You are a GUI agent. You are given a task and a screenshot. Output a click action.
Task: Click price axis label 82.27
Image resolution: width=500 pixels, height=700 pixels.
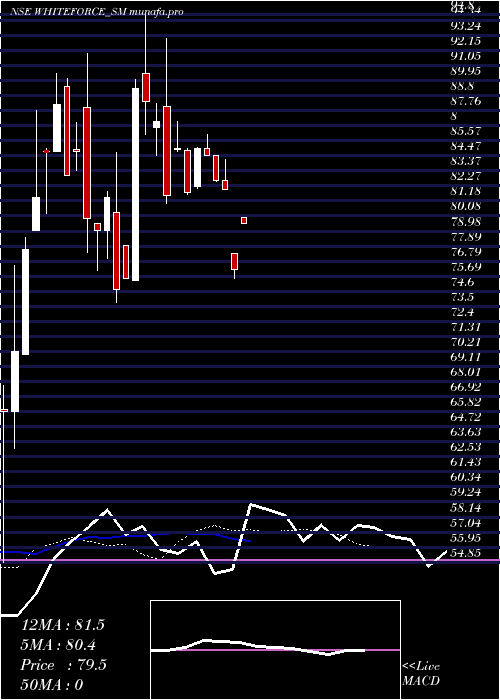click(465, 176)
